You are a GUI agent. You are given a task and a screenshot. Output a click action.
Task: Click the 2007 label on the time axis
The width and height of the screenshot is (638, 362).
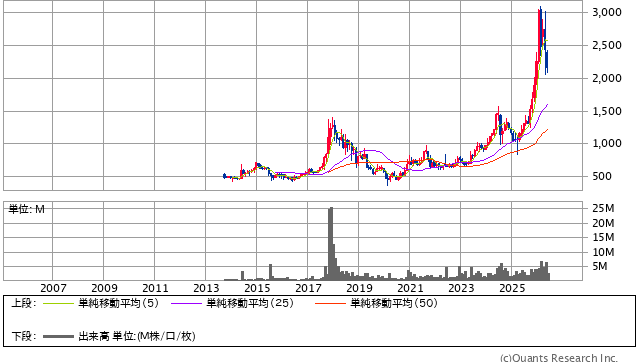pos(53,288)
